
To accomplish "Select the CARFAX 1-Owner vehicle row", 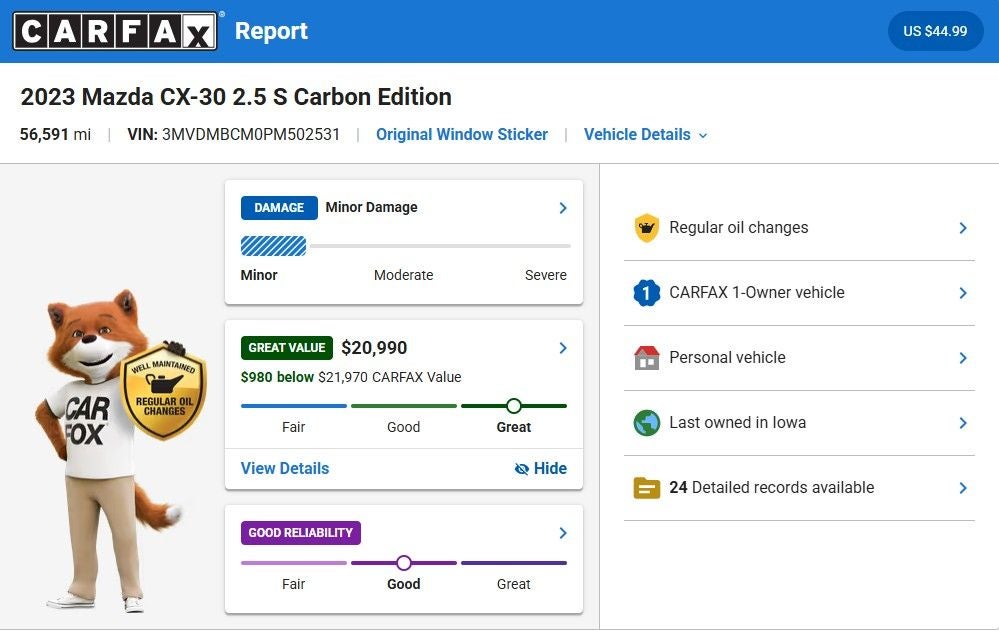I will [799, 293].
